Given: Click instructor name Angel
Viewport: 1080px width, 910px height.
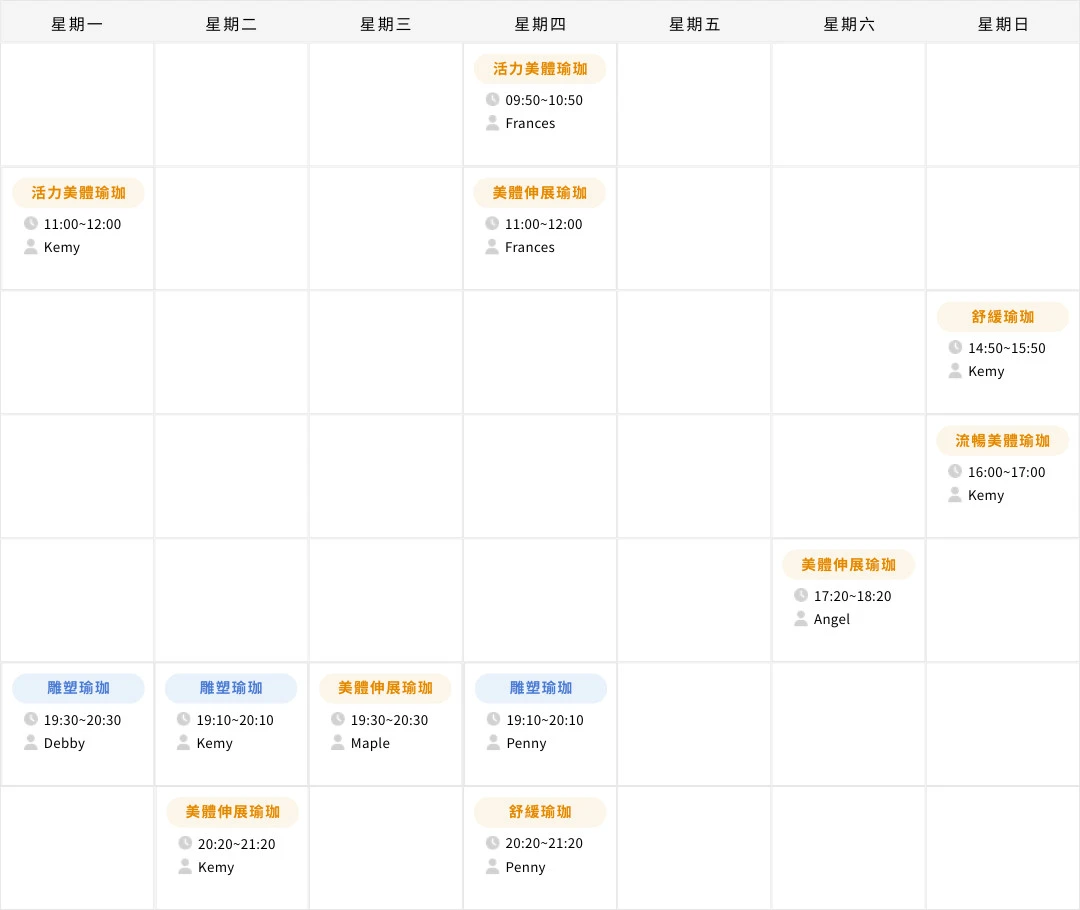Looking at the screenshot, I should pyautogui.click(x=832, y=619).
